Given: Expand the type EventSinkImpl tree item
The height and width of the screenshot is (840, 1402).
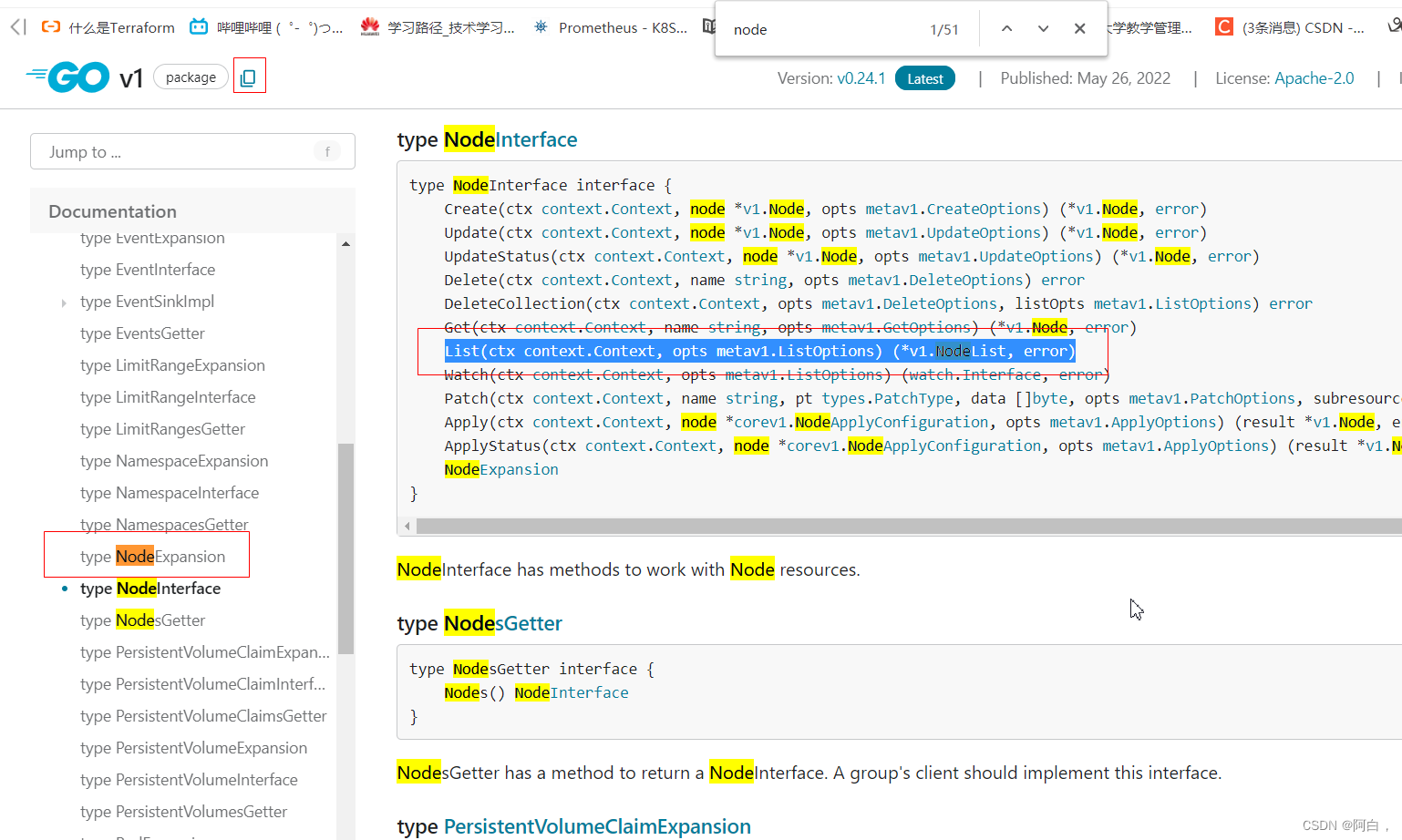Looking at the screenshot, I should (x=64, y=302).
